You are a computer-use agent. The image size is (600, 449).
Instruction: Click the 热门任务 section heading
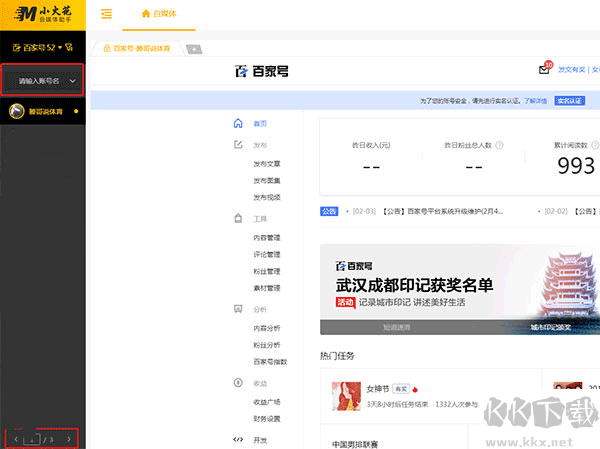(x=337, y=356)
